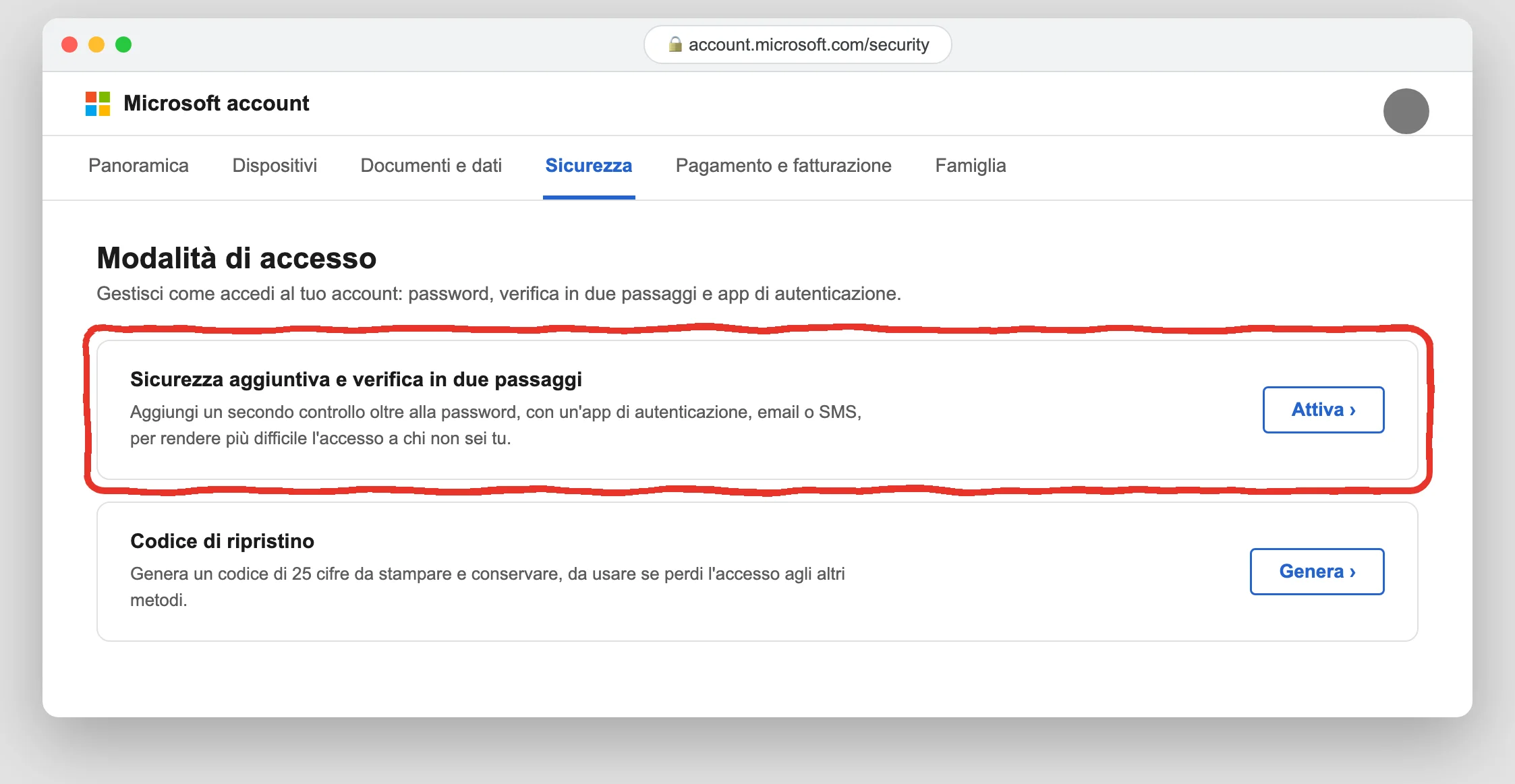Open the gray profile avatar

(1406, 111)
